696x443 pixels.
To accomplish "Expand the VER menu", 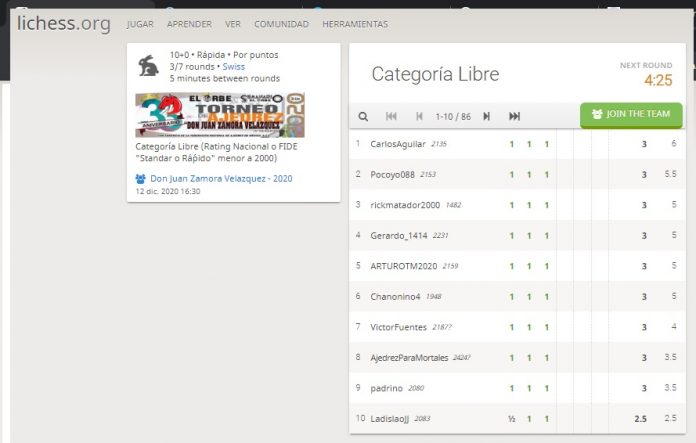I will (233, 24).
